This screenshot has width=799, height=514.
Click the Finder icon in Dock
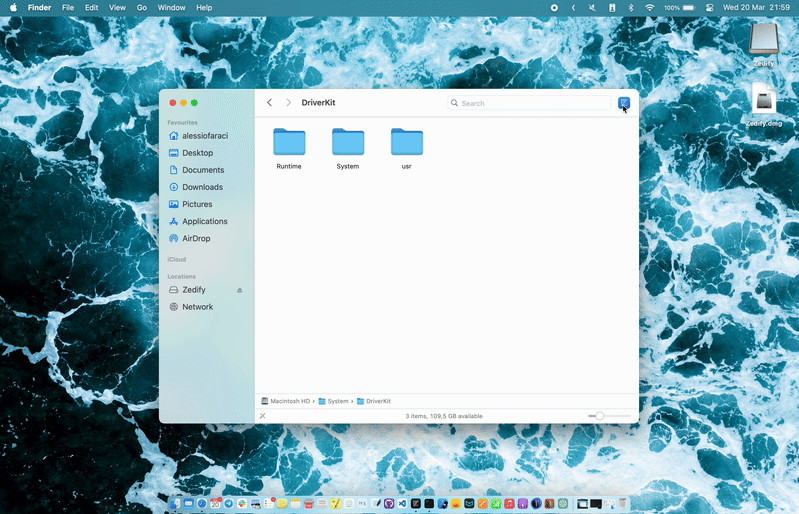pos(175,504)
